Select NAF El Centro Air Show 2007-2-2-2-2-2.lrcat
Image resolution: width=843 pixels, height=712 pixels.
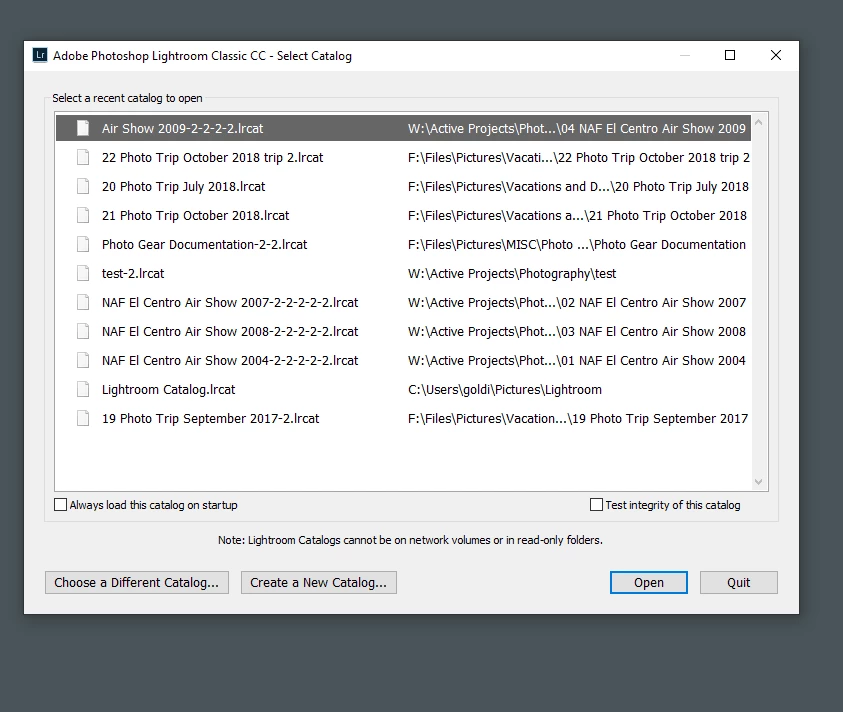(230, 303)
